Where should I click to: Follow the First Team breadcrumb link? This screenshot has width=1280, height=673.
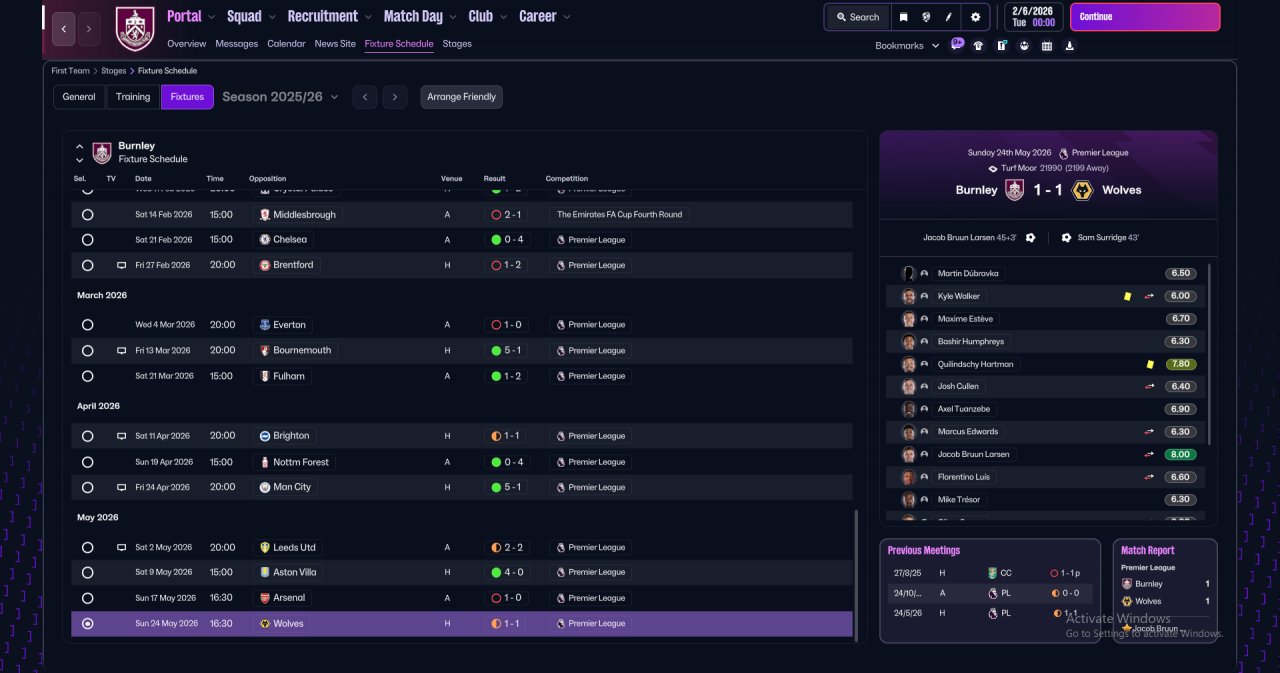tap(71, 71)
